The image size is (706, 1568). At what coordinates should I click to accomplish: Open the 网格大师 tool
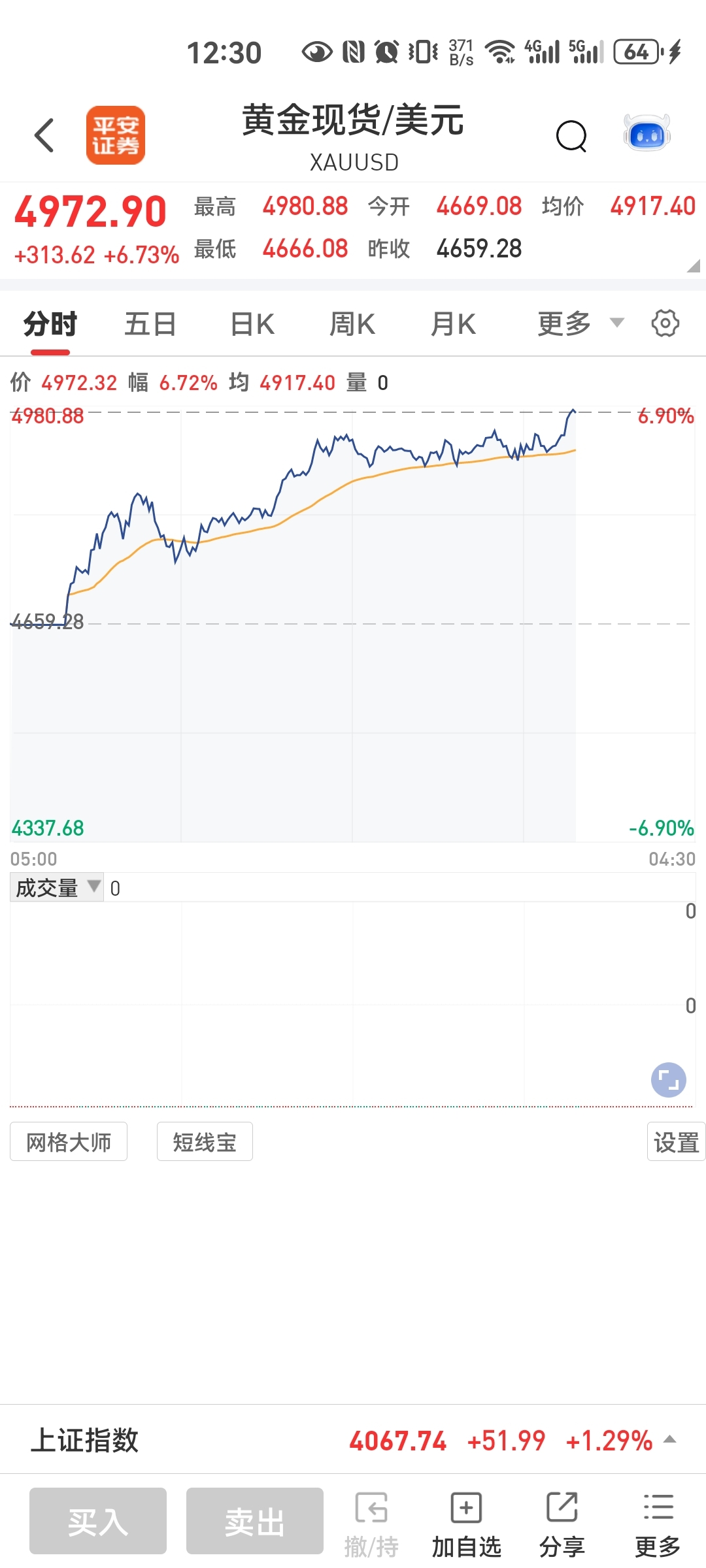69,1141
